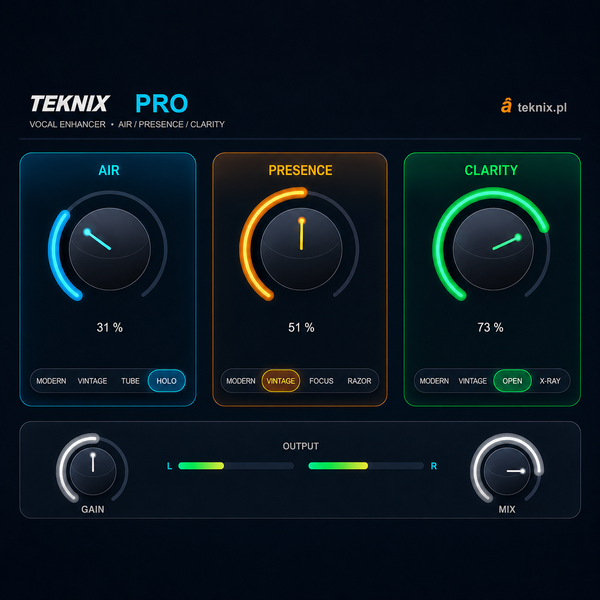Toggle HOLO mode in the AIR panel

[x=166, y=381]
